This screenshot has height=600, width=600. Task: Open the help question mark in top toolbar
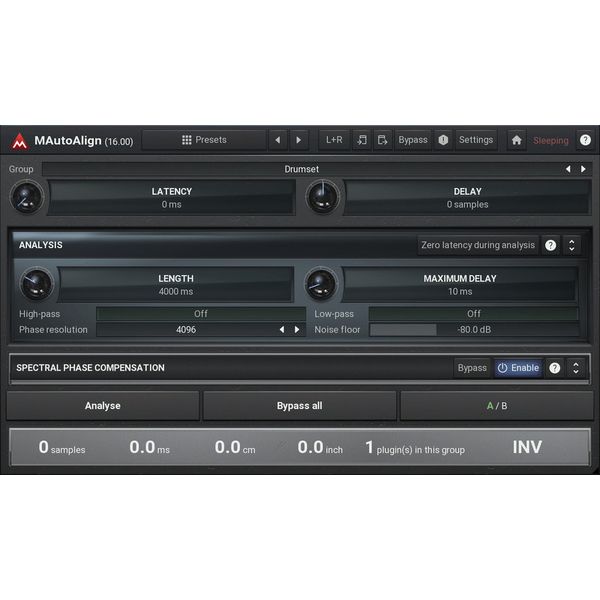(585, 140)
